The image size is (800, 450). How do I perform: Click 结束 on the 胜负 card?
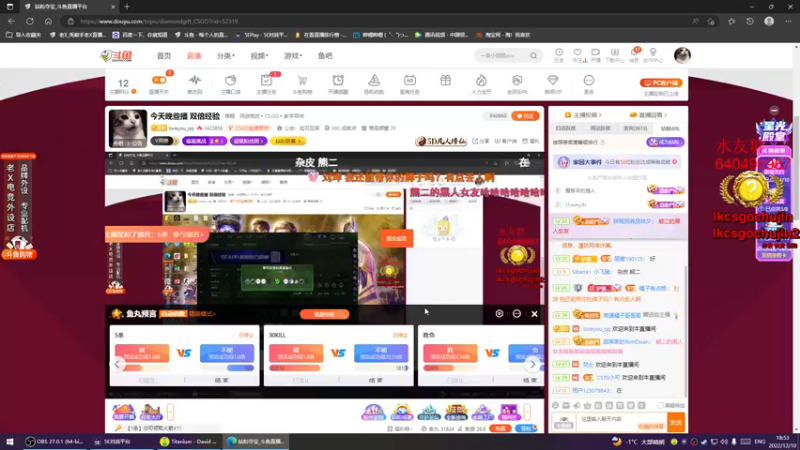tap(530, 380)
